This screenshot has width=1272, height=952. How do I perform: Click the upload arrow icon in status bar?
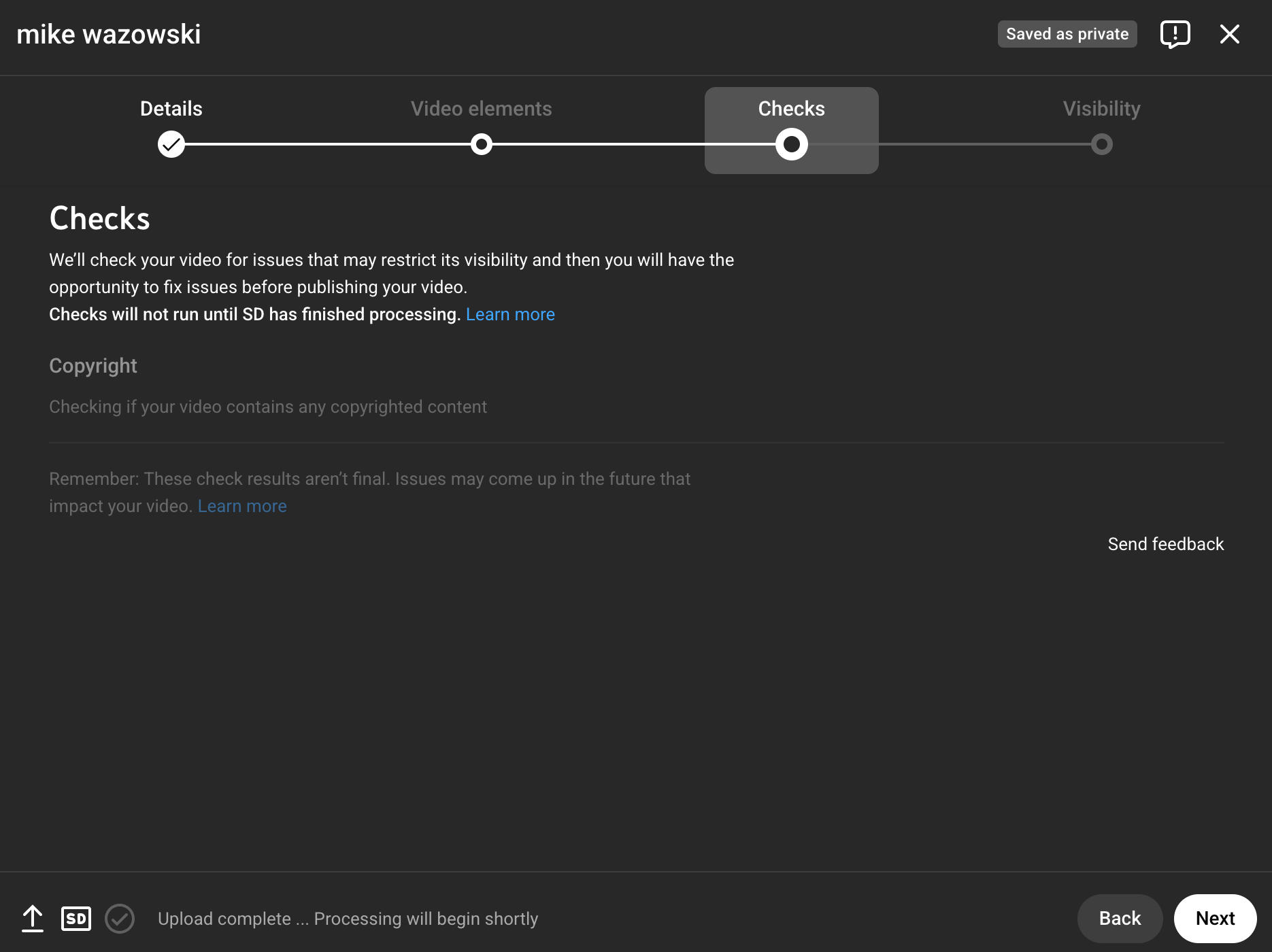[x=32, y=918]
